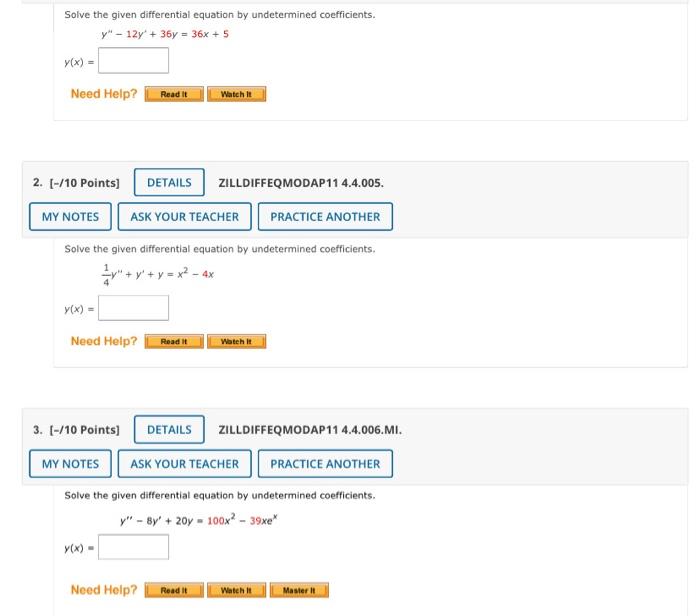Open Watch It for question 3
The image size is (700, 616).
pyautogui.click(x=237, y=590)
